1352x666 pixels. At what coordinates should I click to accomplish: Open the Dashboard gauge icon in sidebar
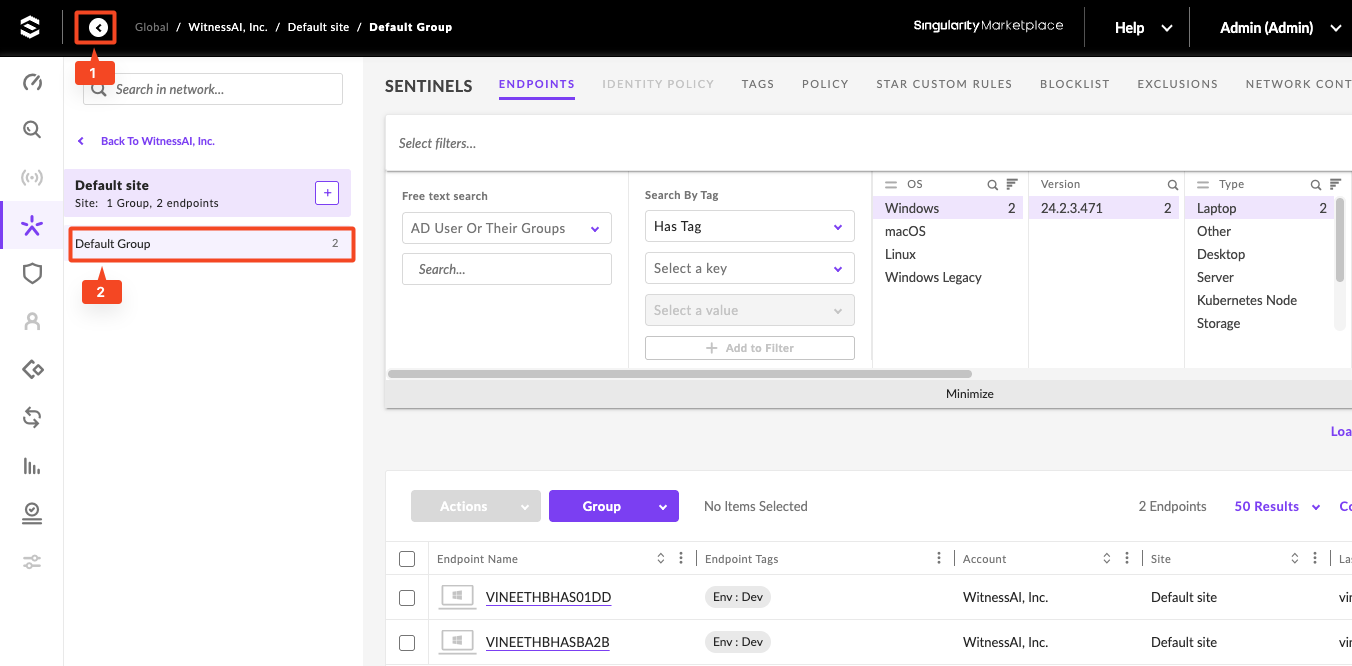pos(32,82)
